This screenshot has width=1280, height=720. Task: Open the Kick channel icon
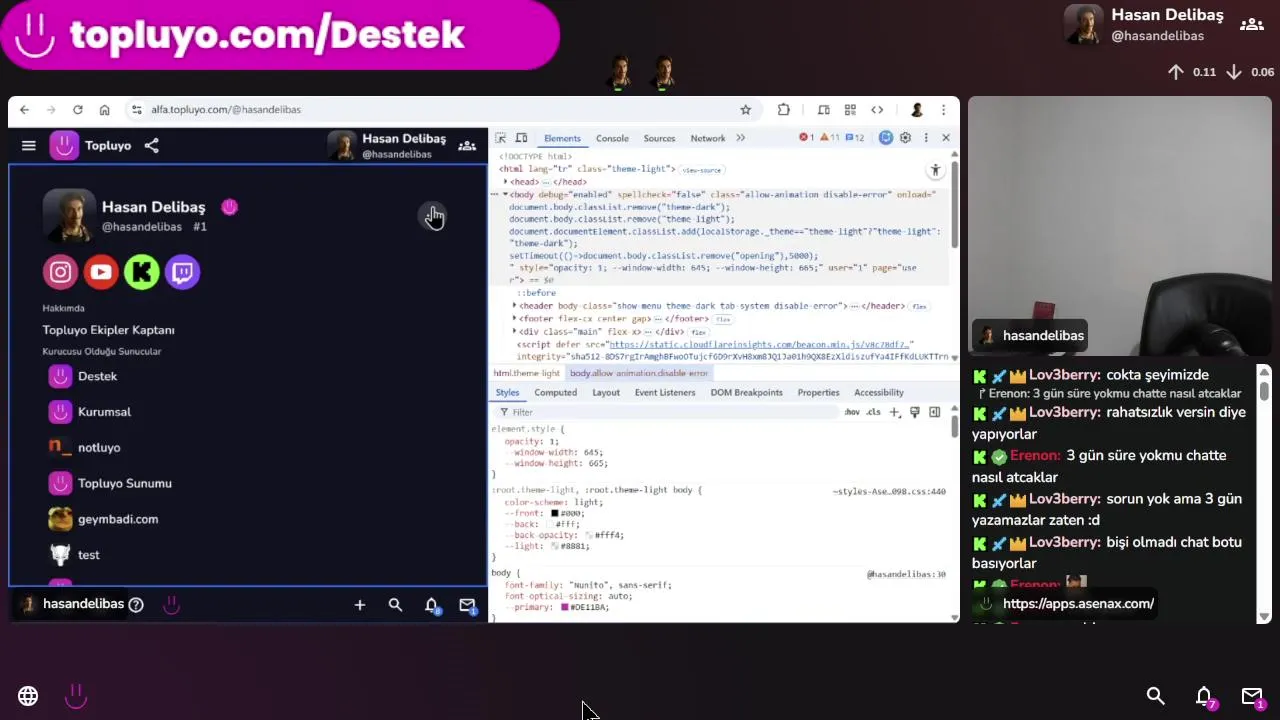[142, 272]
